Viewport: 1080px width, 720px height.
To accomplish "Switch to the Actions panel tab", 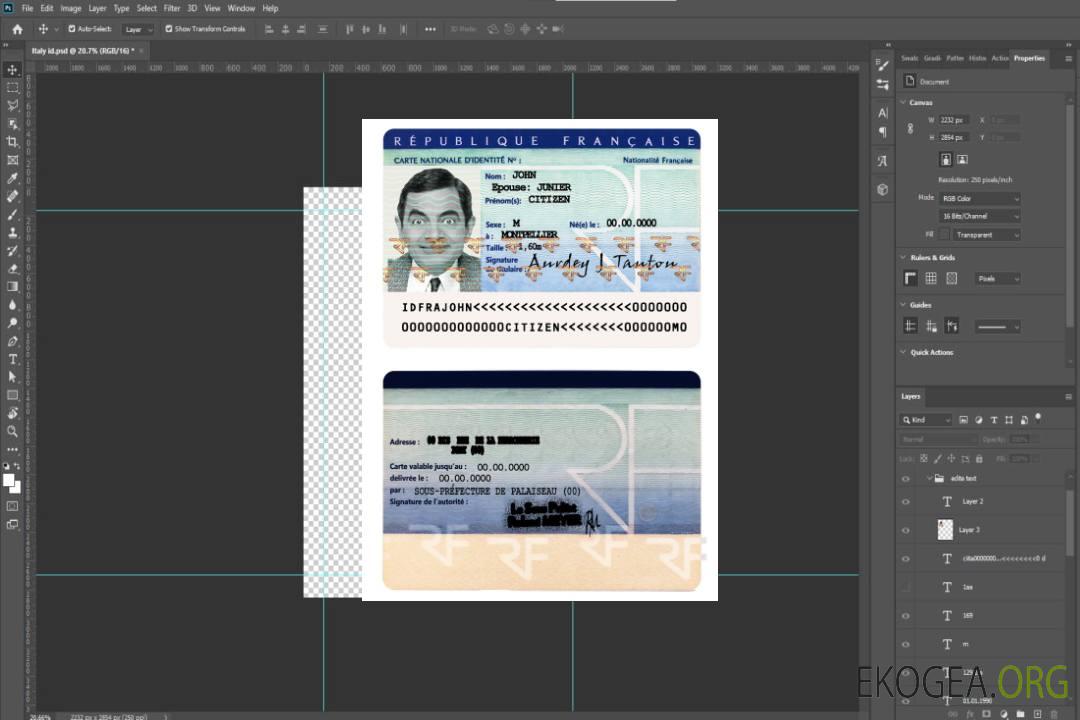I will point(1000,58).
